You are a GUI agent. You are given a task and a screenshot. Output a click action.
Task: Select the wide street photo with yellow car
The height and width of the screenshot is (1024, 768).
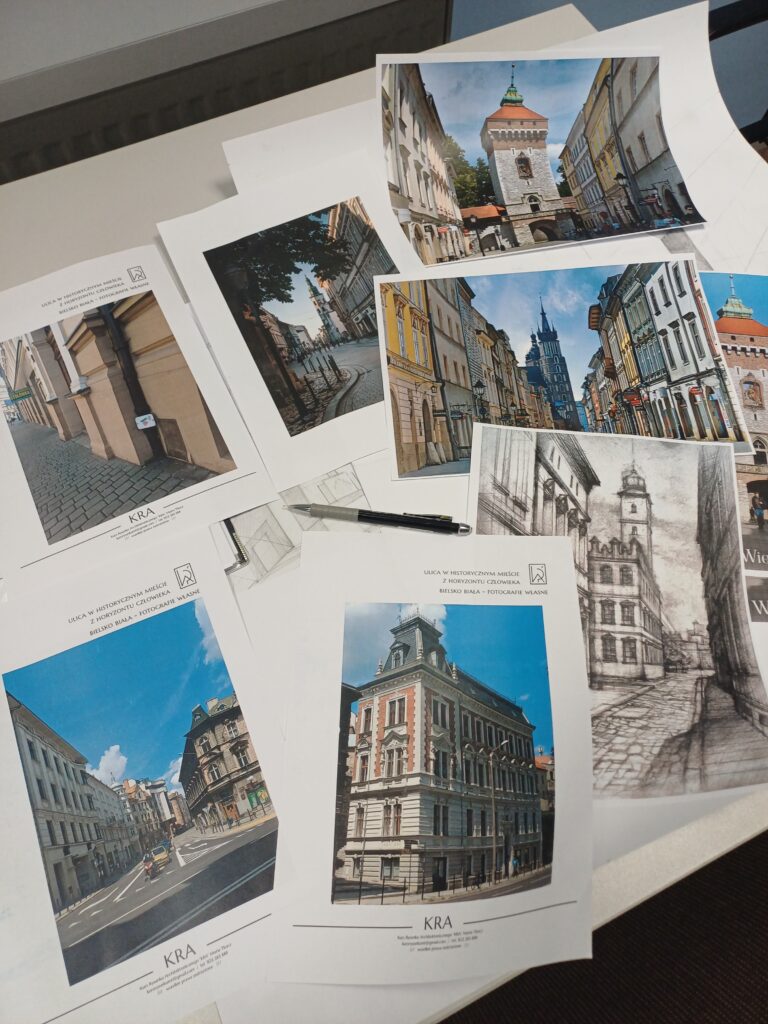coord(140,790)
